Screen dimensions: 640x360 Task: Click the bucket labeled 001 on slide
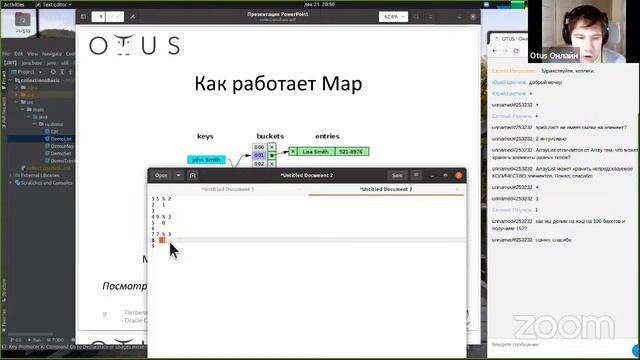[x=259, y=155]
